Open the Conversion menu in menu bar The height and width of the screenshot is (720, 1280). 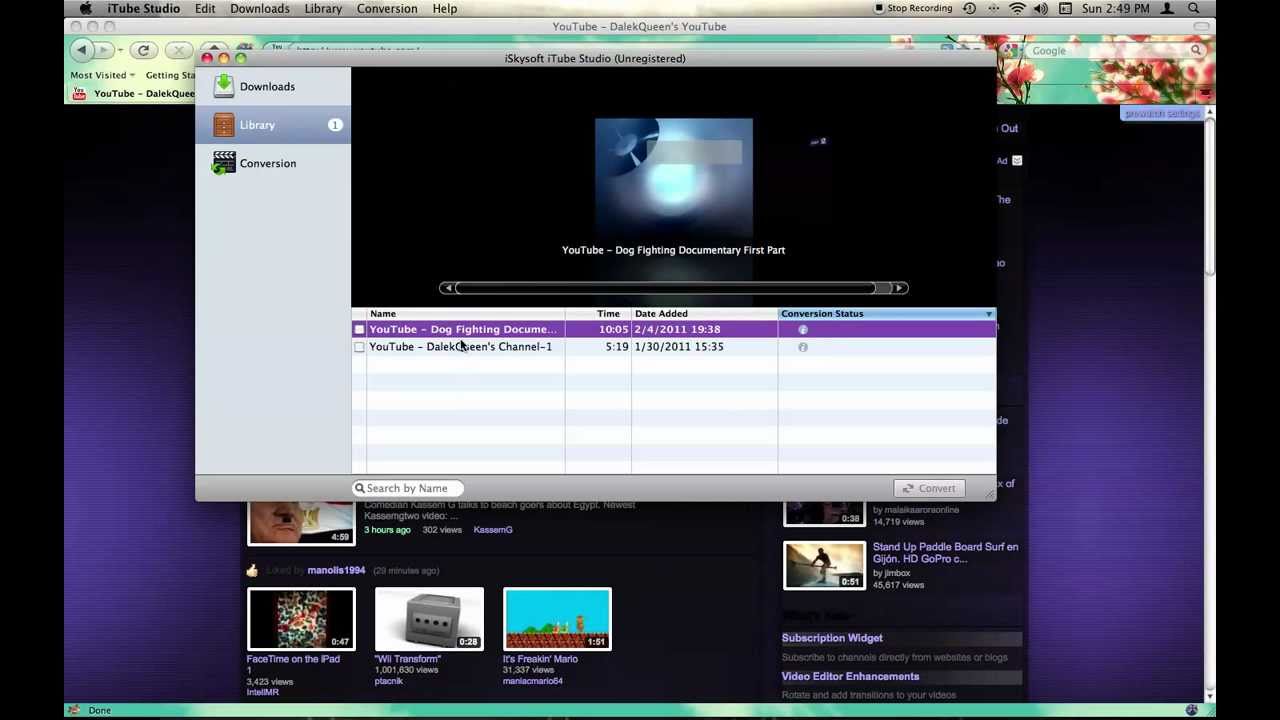(x=387, y=8)
